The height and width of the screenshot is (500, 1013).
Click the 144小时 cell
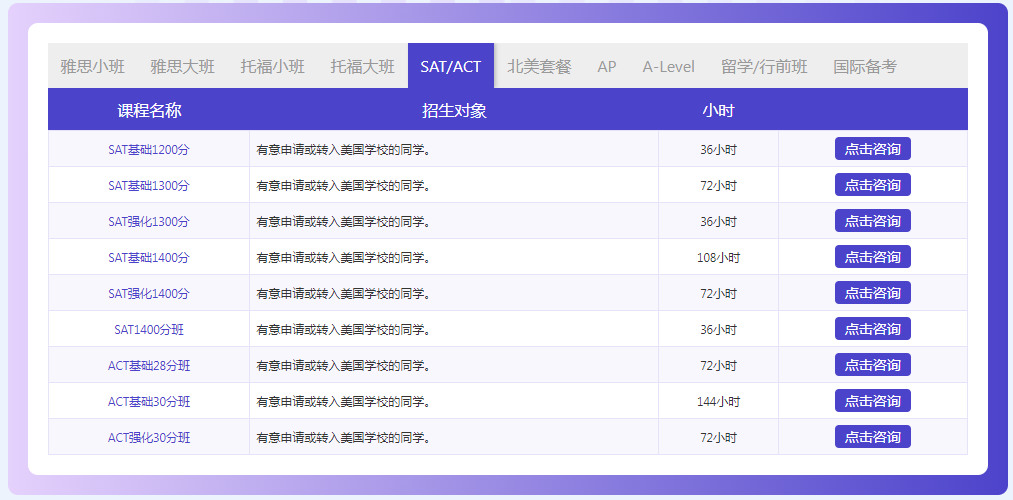point(718,401)
